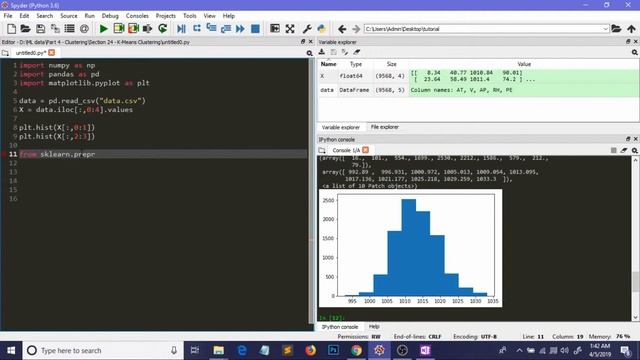Browse for a working directory
This screenshot has width=640, height=360.
pos(616,29)
